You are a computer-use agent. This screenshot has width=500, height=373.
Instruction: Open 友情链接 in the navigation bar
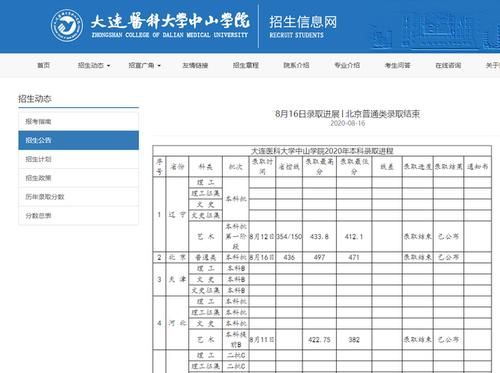[195, 65]
